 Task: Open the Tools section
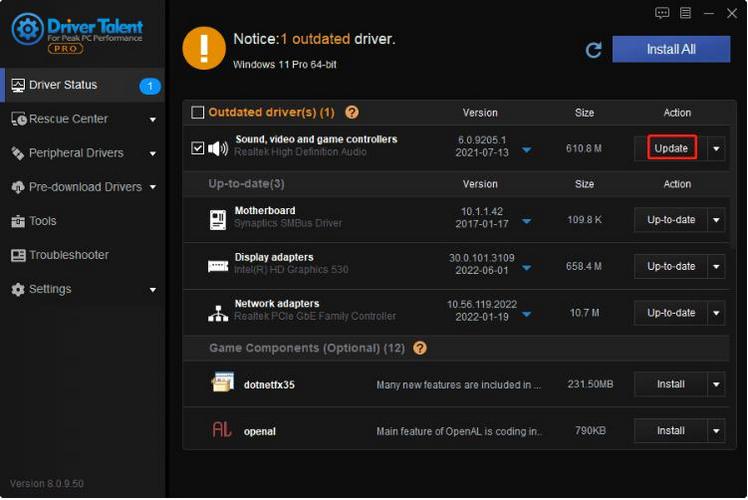tap(83, 221)
